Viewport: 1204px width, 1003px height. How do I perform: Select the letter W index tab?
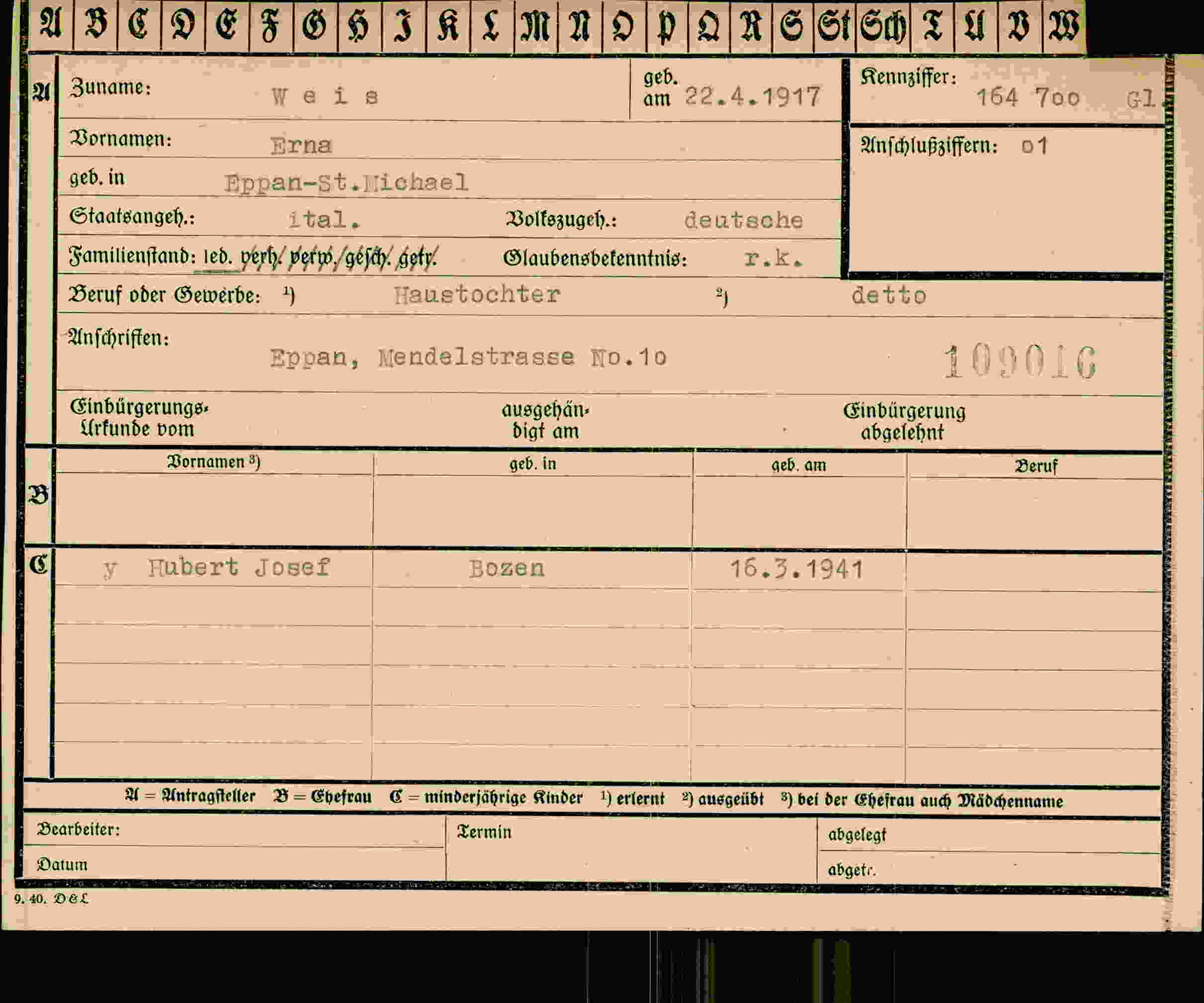point(1064,25)
